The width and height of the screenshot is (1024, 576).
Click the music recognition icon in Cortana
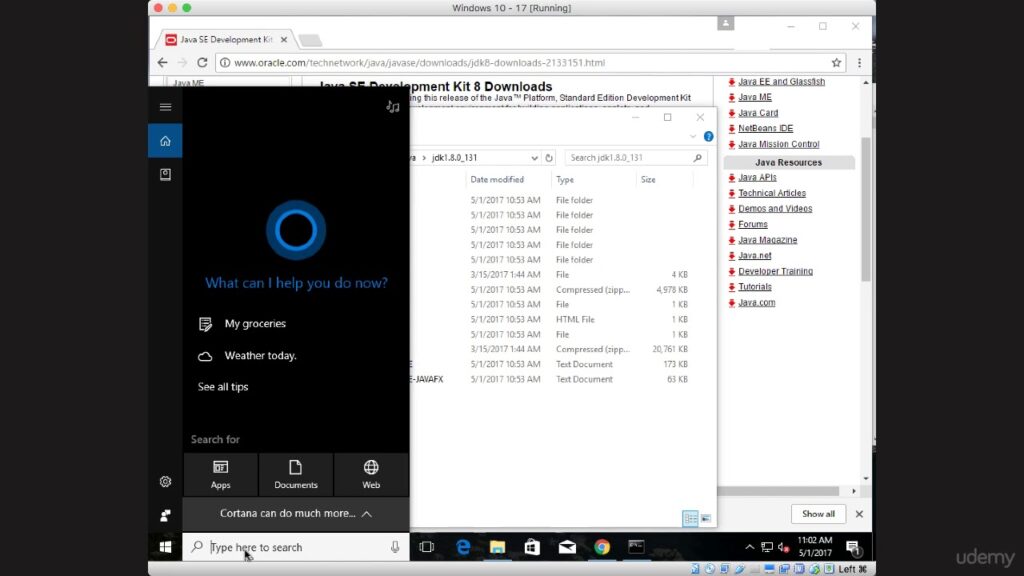coord(392,107)
